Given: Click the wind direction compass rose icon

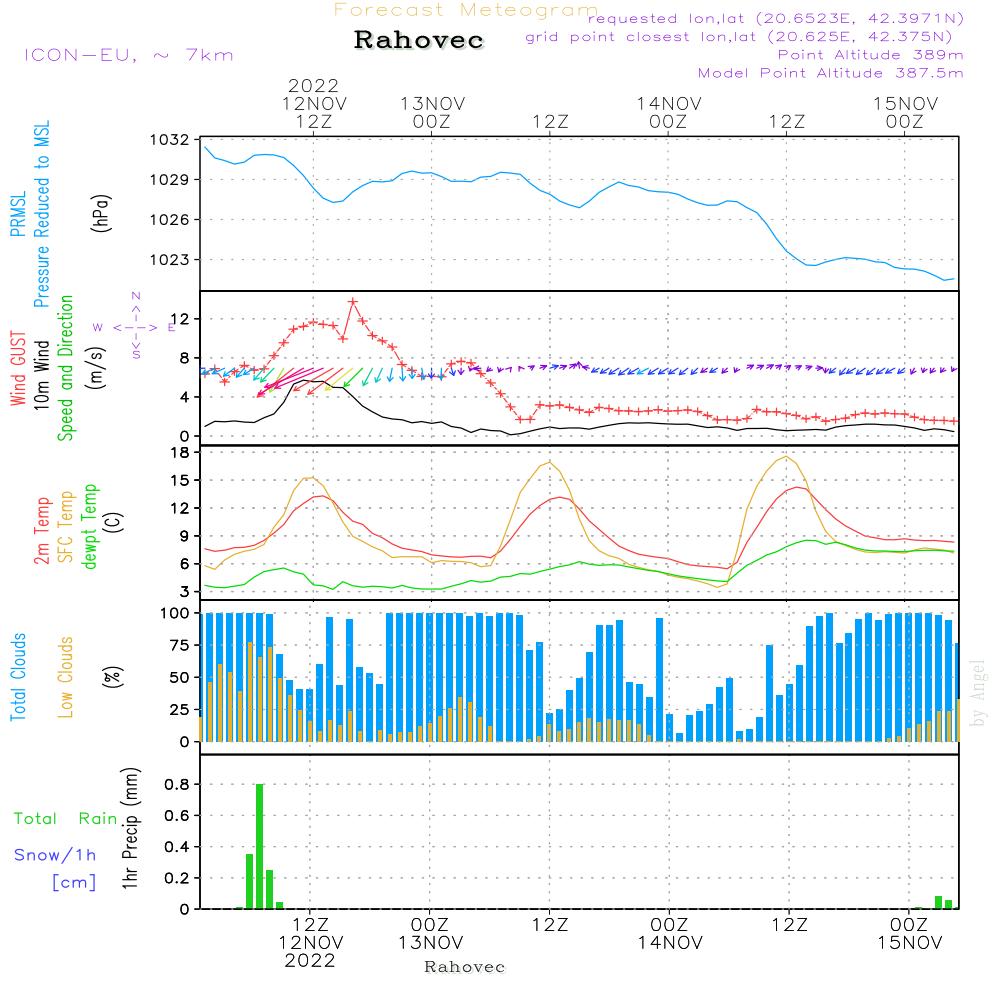Looking at the screenshot, I should (x=135, y=327).
